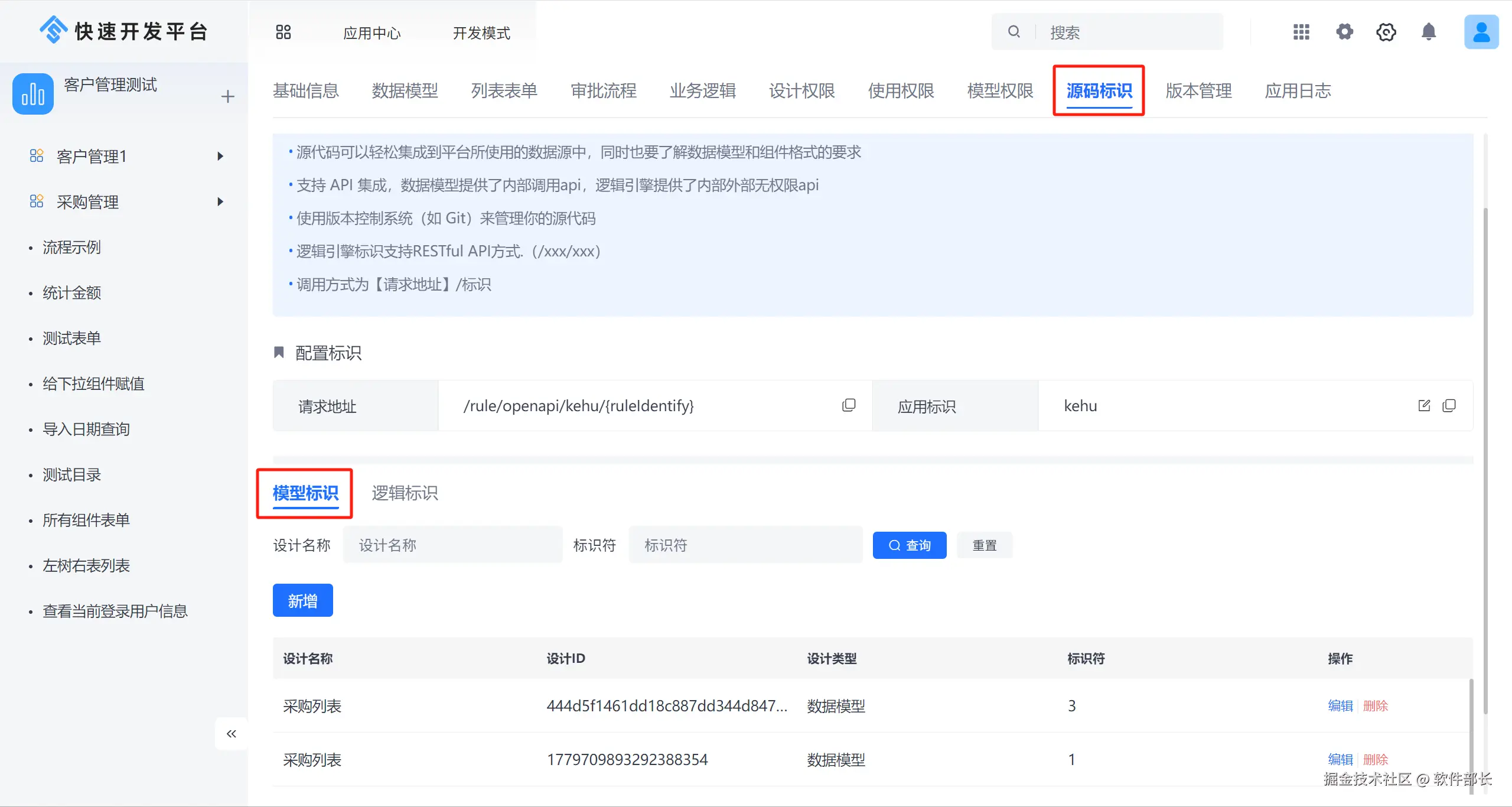Click the blue 查询 button
The image size is (1512, 807).
[x=910, y=545]
